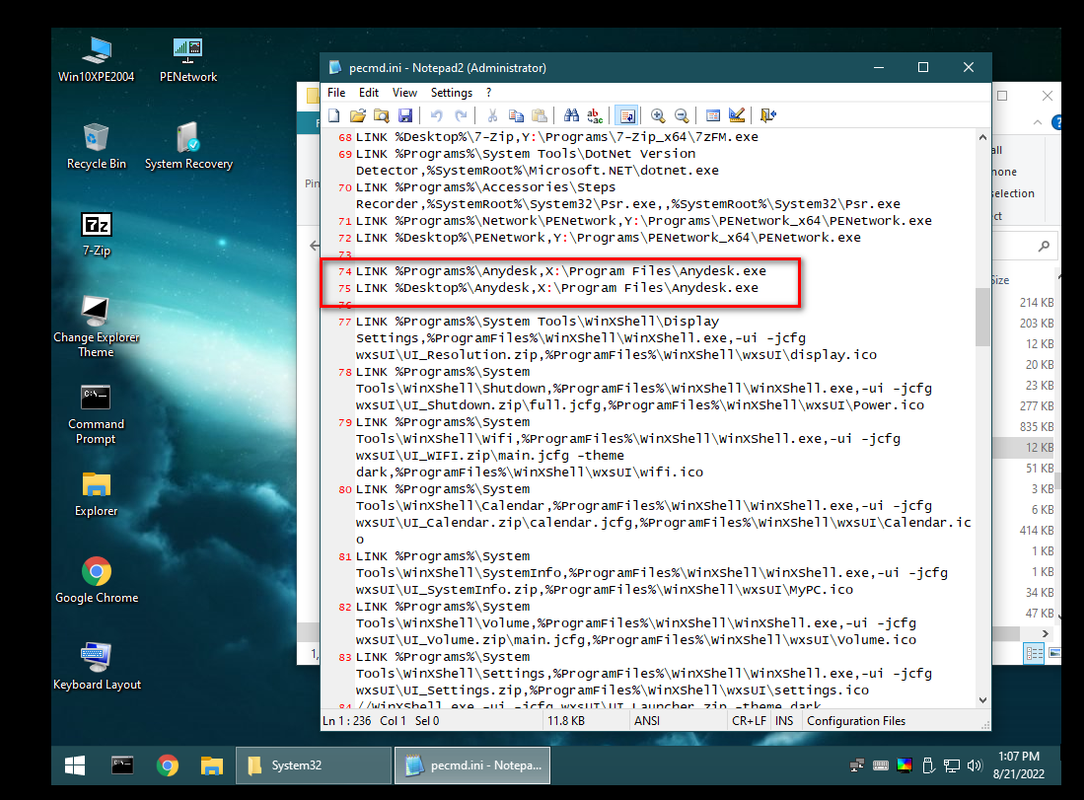This screenshot has height=800, width=1084.
Task: Save the file with the floppy disk icon
Action: tap(405, 115)
